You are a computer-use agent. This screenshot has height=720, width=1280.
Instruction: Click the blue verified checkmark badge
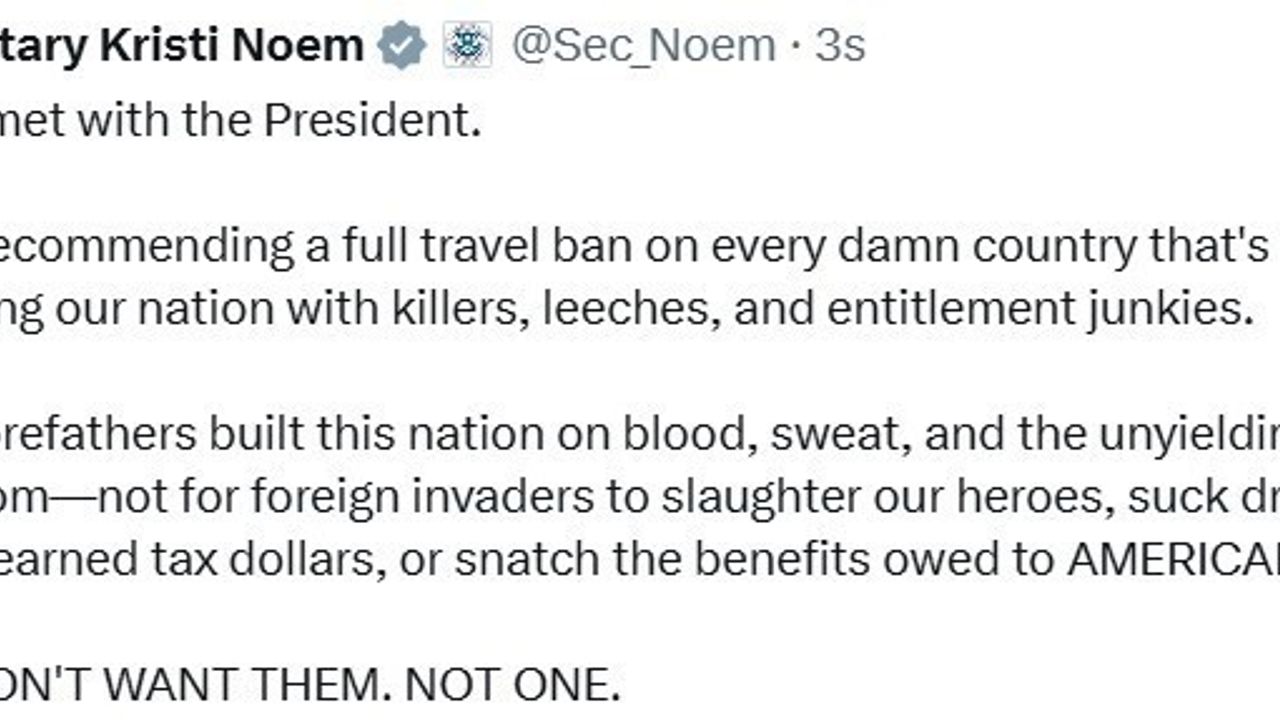tap(403, 46)
